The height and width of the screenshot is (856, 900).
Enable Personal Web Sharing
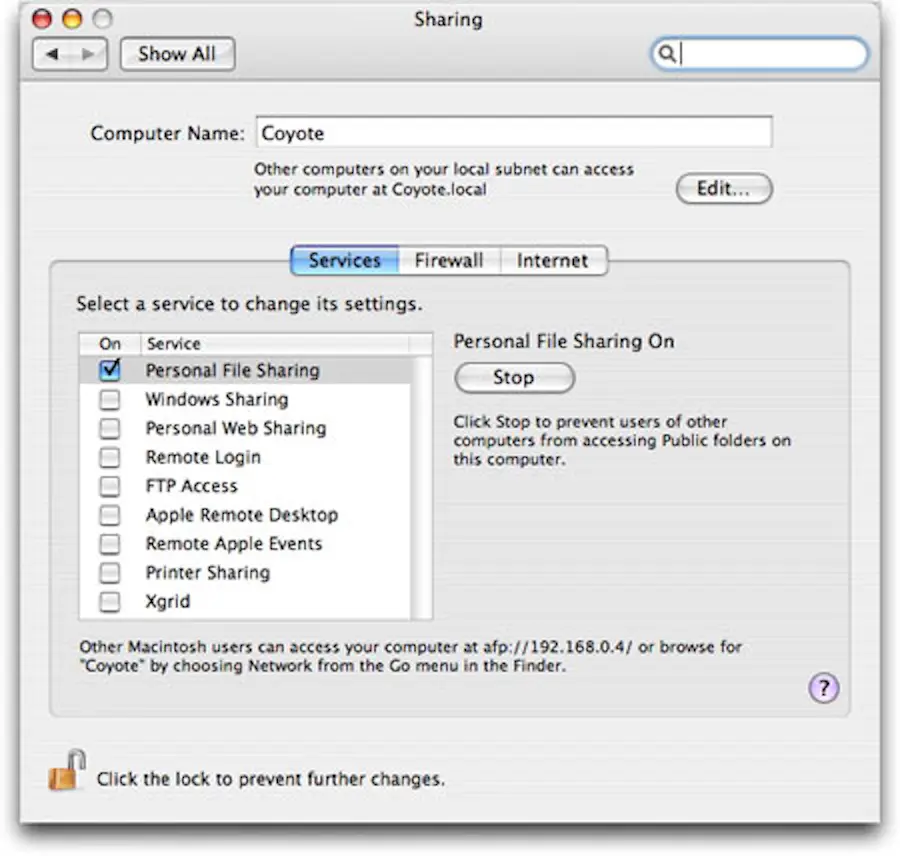coord(110,427)
